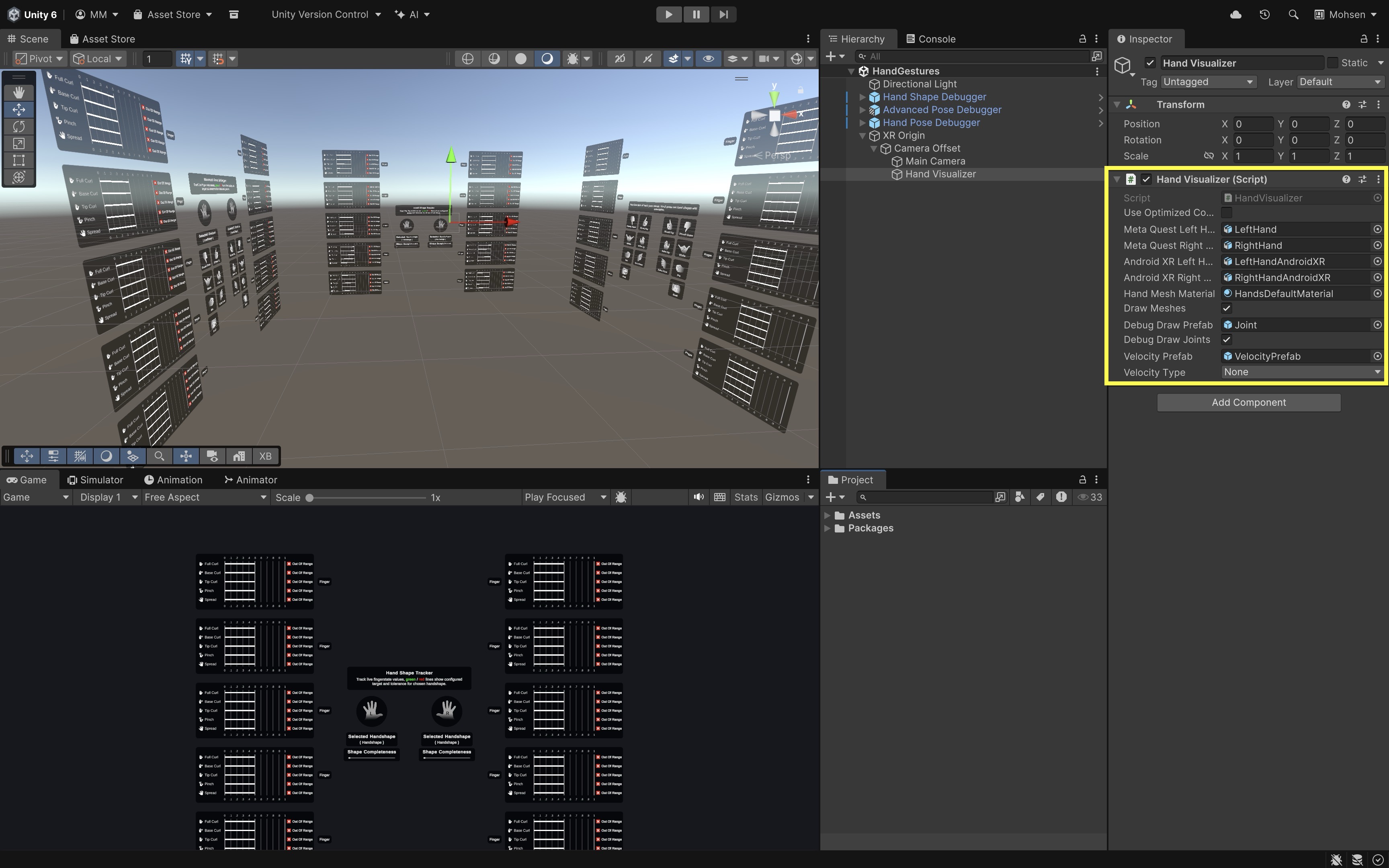Screen dimensions: 1389x868
Task: Toggle Mute Audio in Game view
Action: 698,497
